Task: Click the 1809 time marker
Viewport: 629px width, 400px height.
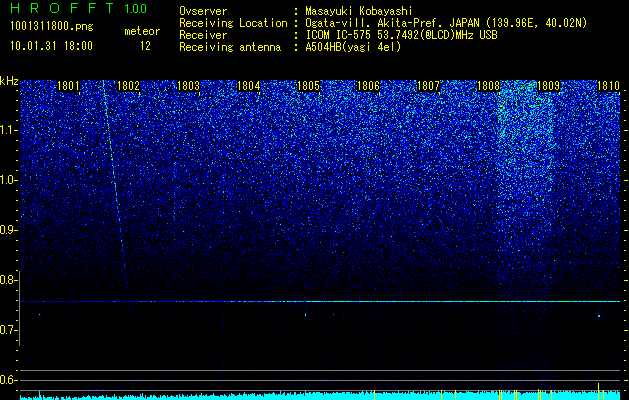Action: pyautogui.click(x=548, y=86)
